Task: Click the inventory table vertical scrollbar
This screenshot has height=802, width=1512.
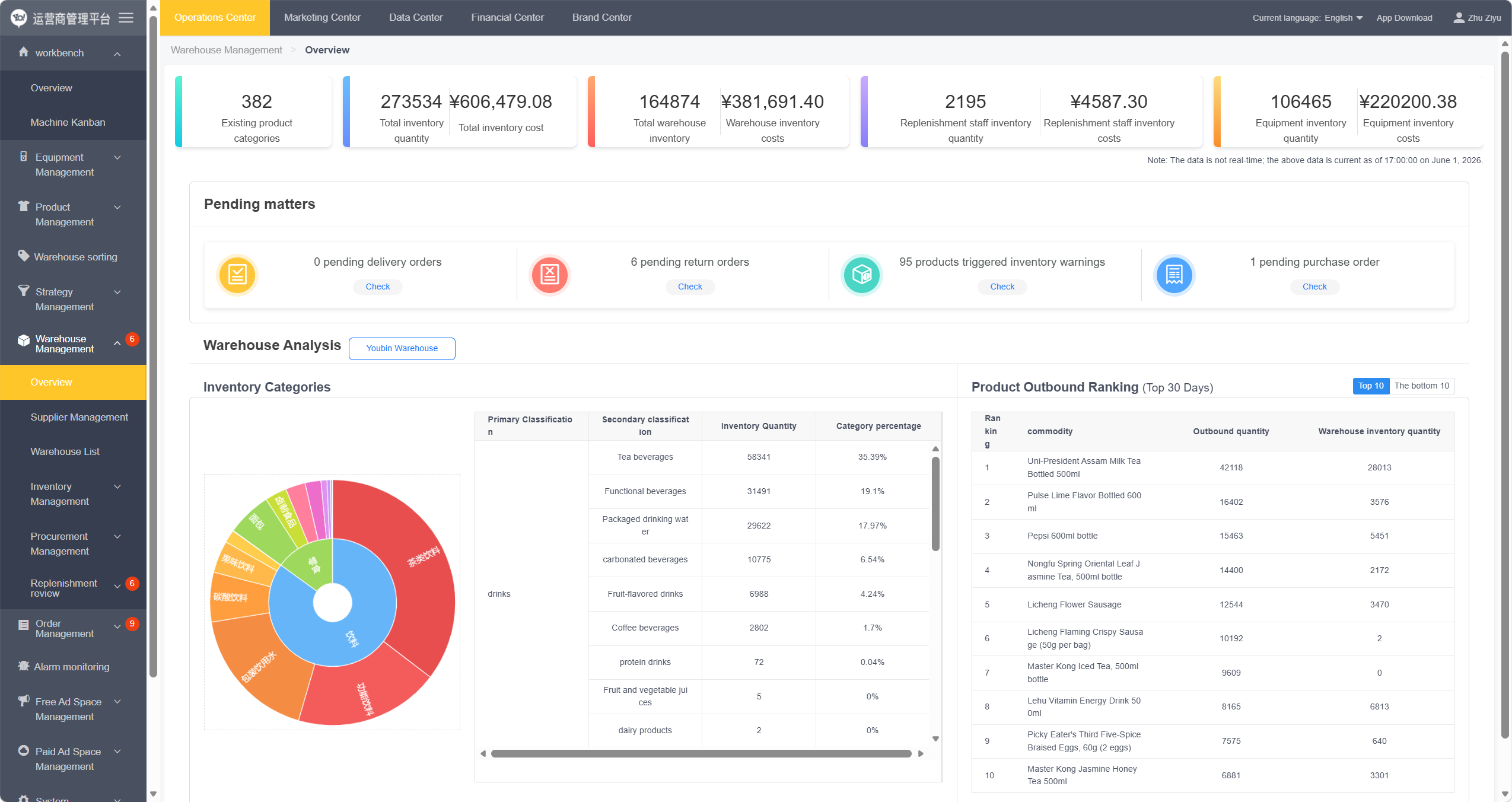Action: [935, 504]
